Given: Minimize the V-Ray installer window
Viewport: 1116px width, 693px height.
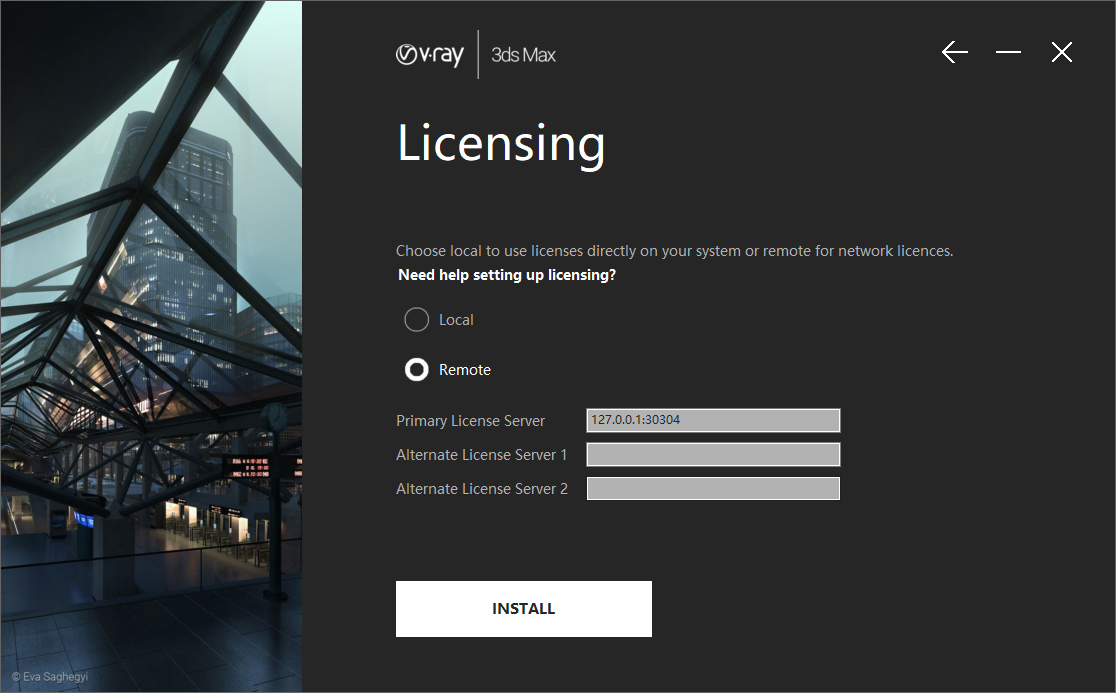Looking at the screenshot, I should click(1008, 52).
